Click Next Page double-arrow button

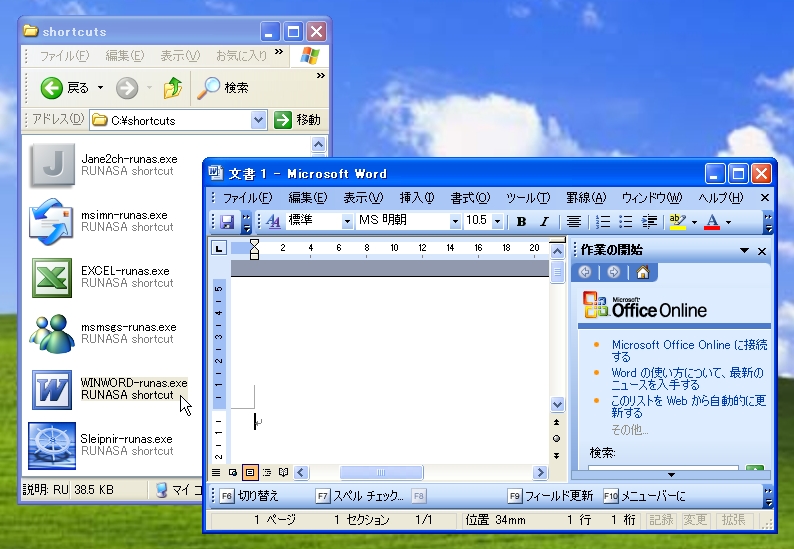[557, 456]
